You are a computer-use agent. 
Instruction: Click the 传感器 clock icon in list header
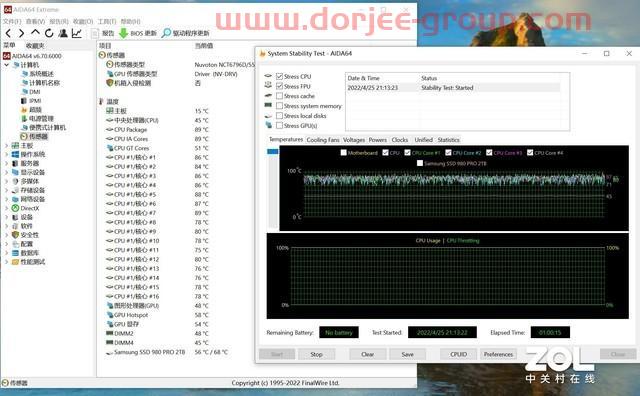coord(102,55)
